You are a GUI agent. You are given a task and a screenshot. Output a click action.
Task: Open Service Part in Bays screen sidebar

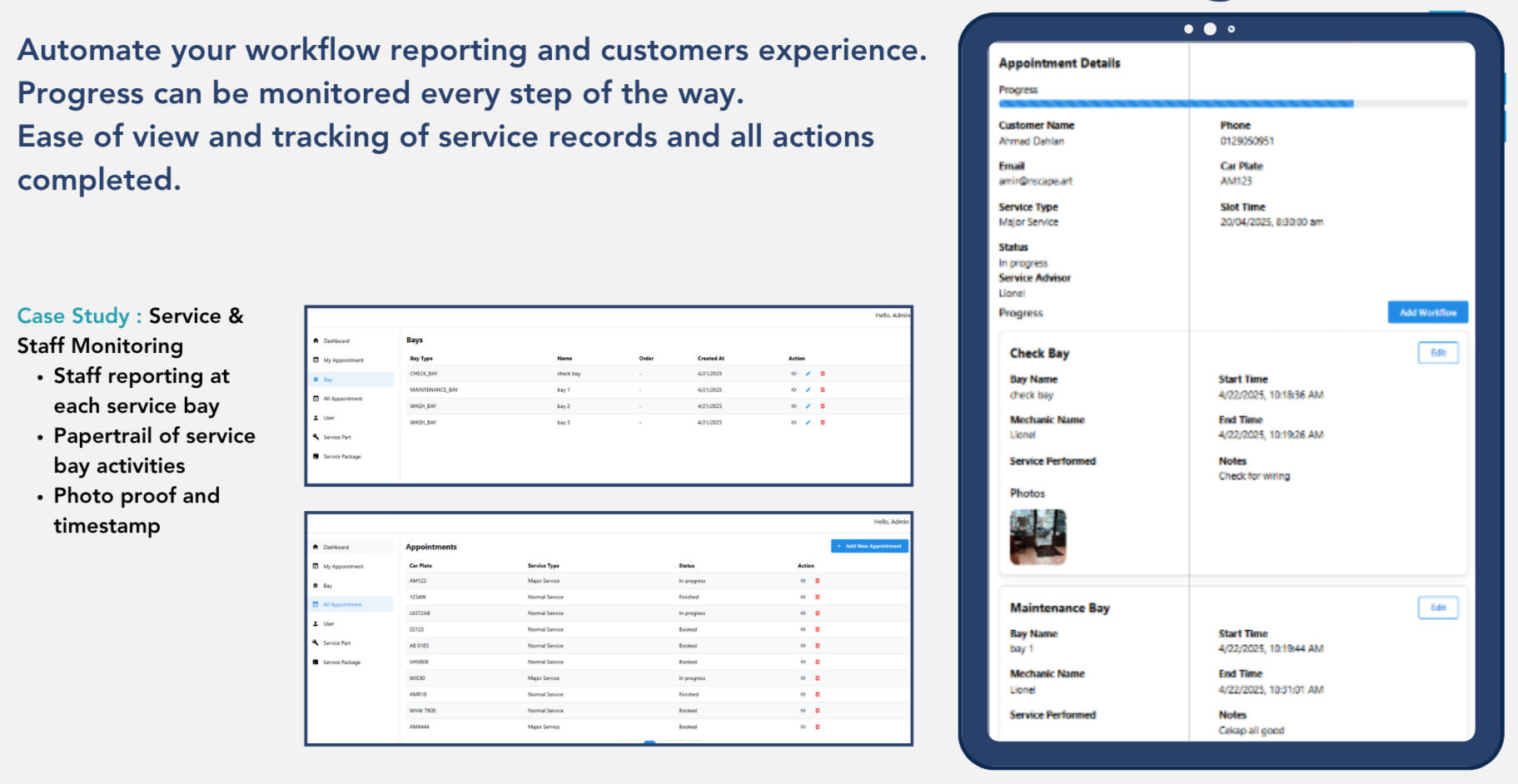336,437
